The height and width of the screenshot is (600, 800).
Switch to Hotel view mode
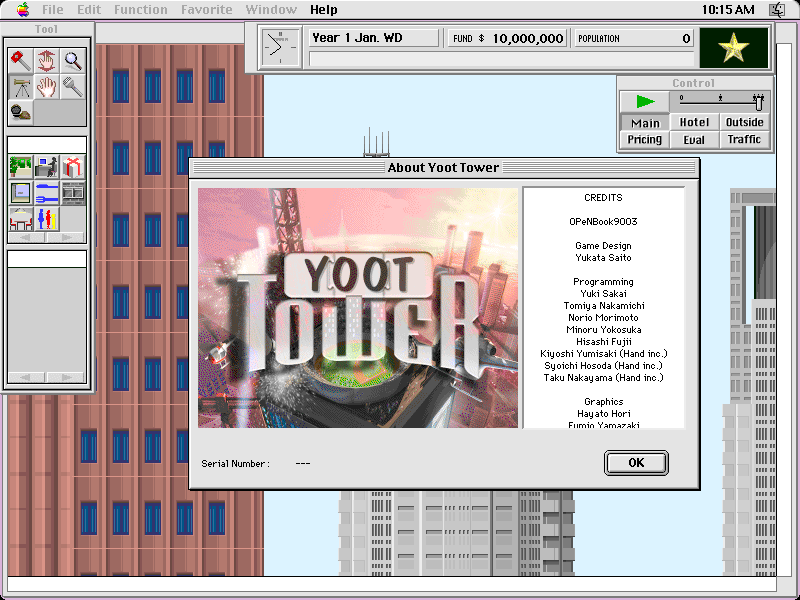[694, 122]
